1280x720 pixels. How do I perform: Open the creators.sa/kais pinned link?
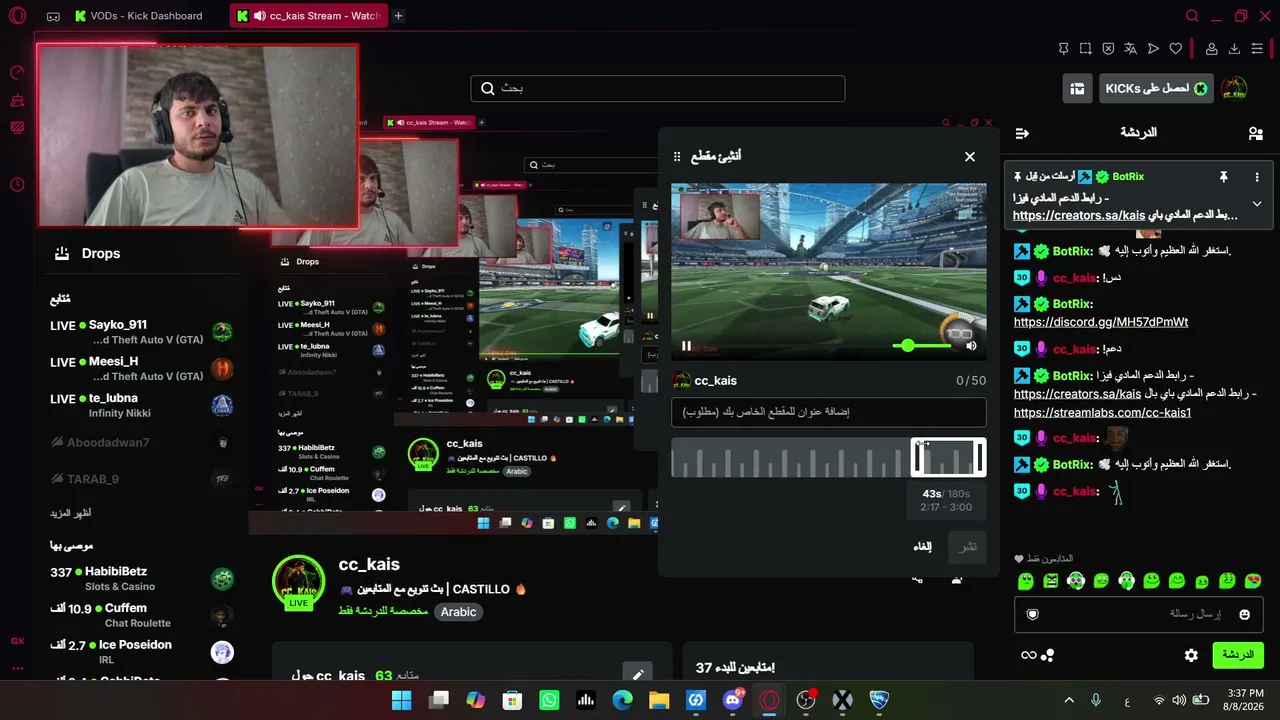tap(1078, 215)
